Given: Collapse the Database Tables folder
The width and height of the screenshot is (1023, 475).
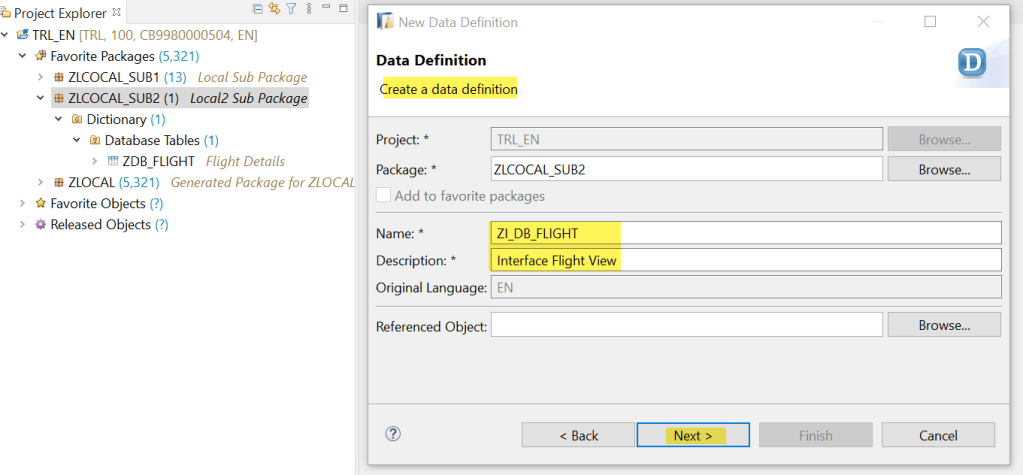Looking at the screenshot, I should [x=76, y=140].
